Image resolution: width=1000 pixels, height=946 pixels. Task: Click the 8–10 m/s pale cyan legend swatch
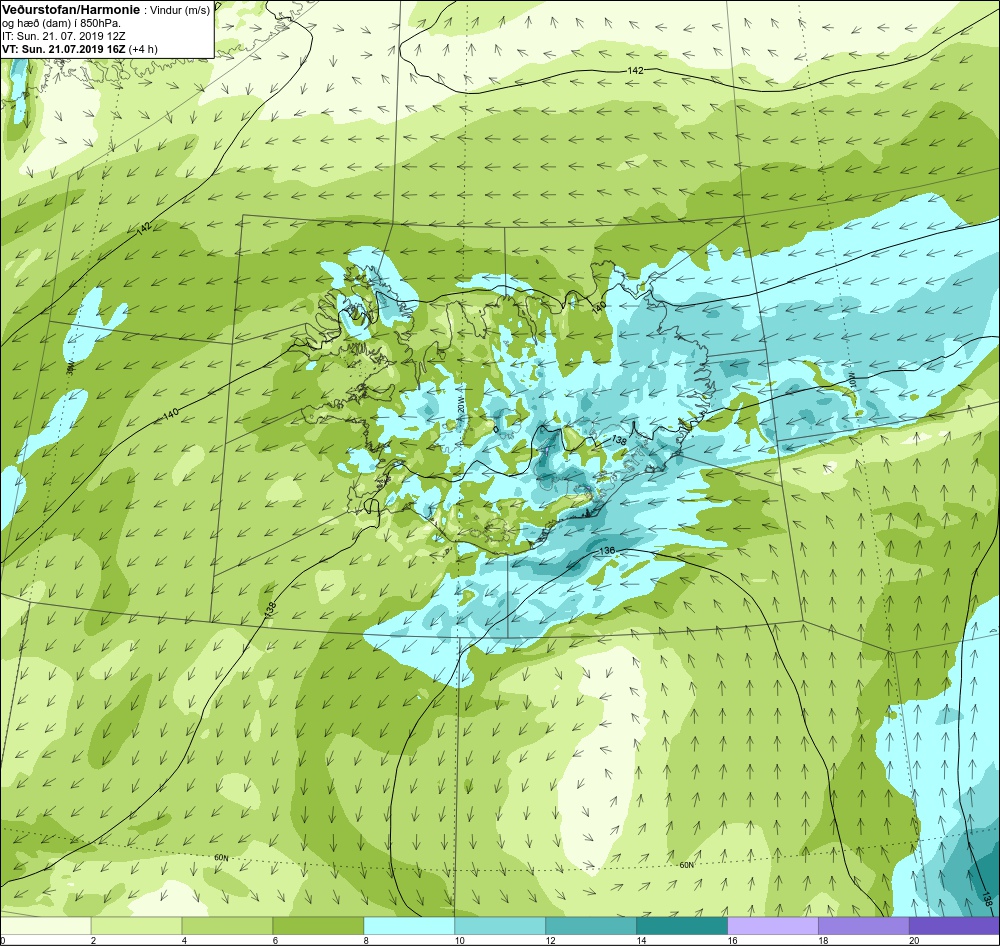tap(409, 925)
